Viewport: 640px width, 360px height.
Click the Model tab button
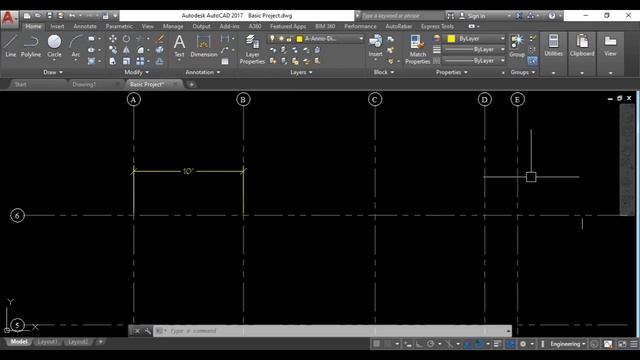click(x=18, y=342)
